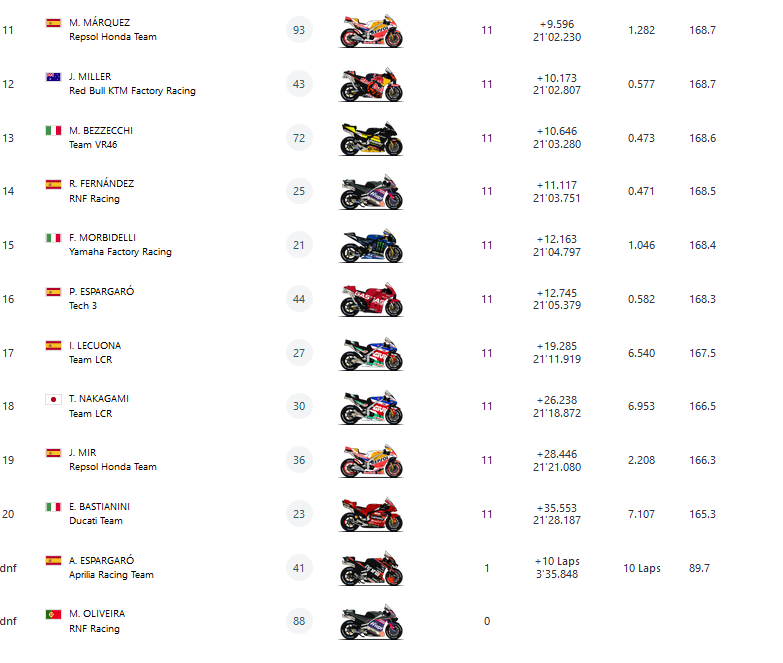This screenshot has width=783, height=663.
Task: Open E. Bastianini's Ducati bike image
Action: pos(372,515)
